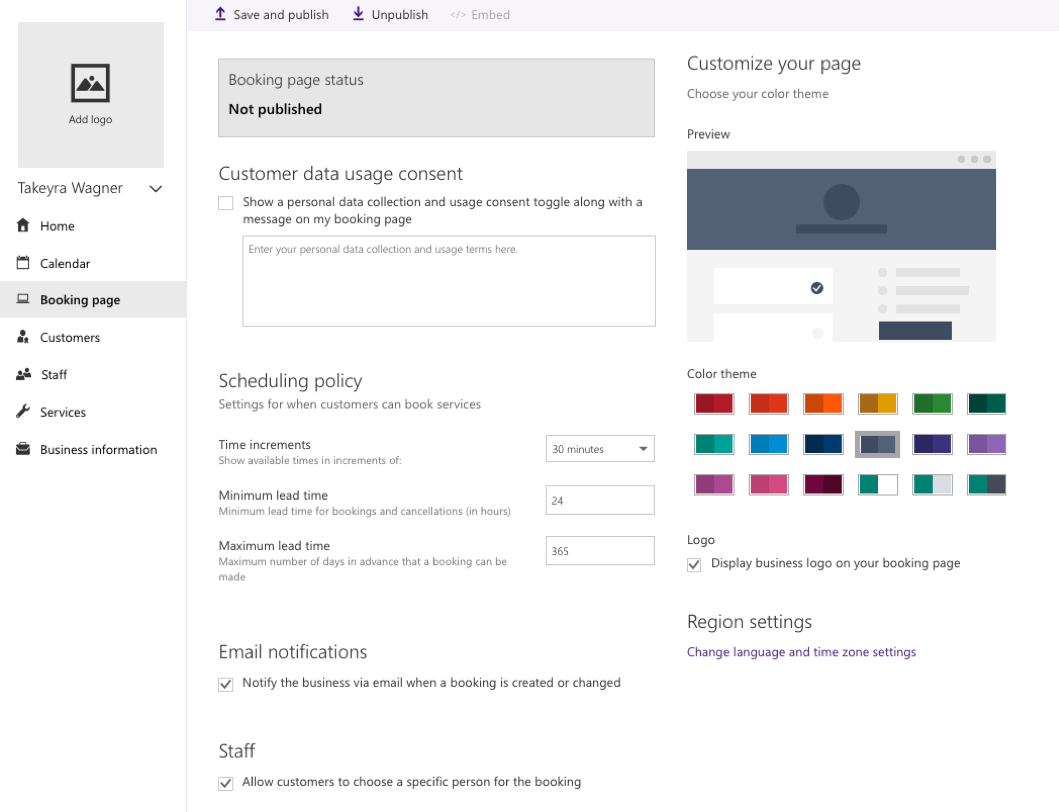Click the Not published status text
The width and height of the screenshot is (1059, 812).
tap(275, 109)
